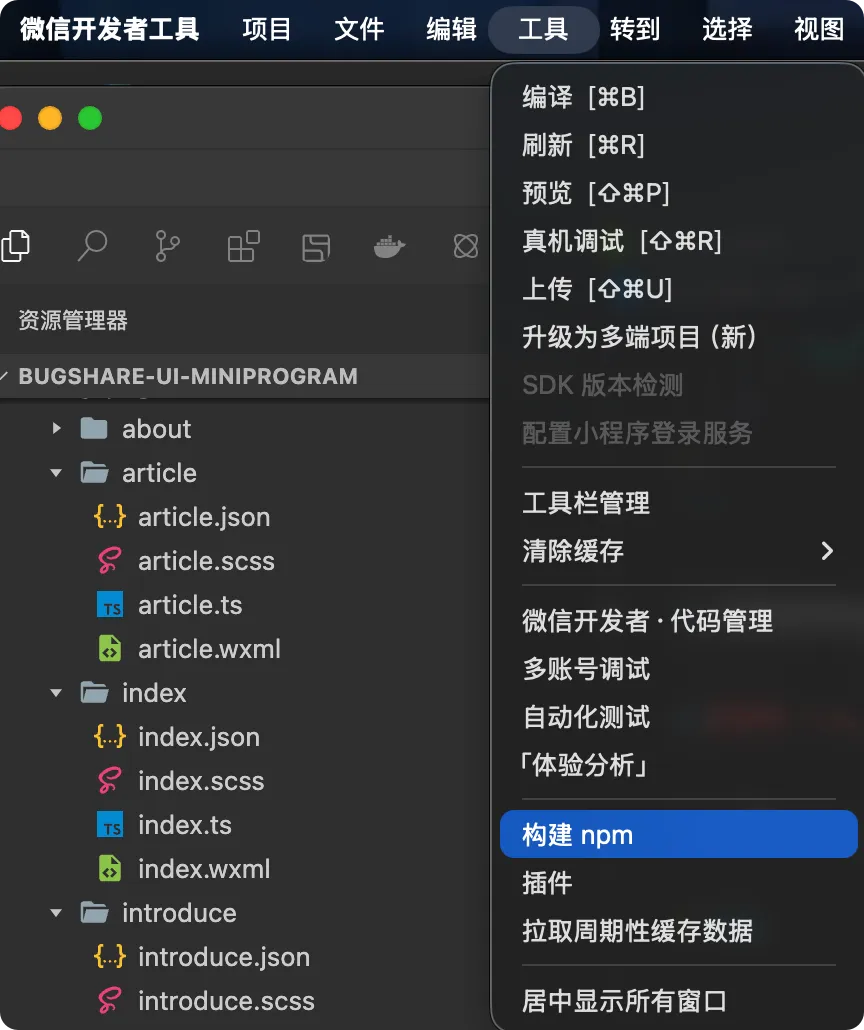
Task: Collapse the BUGSHARE-UI-MINIPROGRAM project header
Action: point(188,376)
